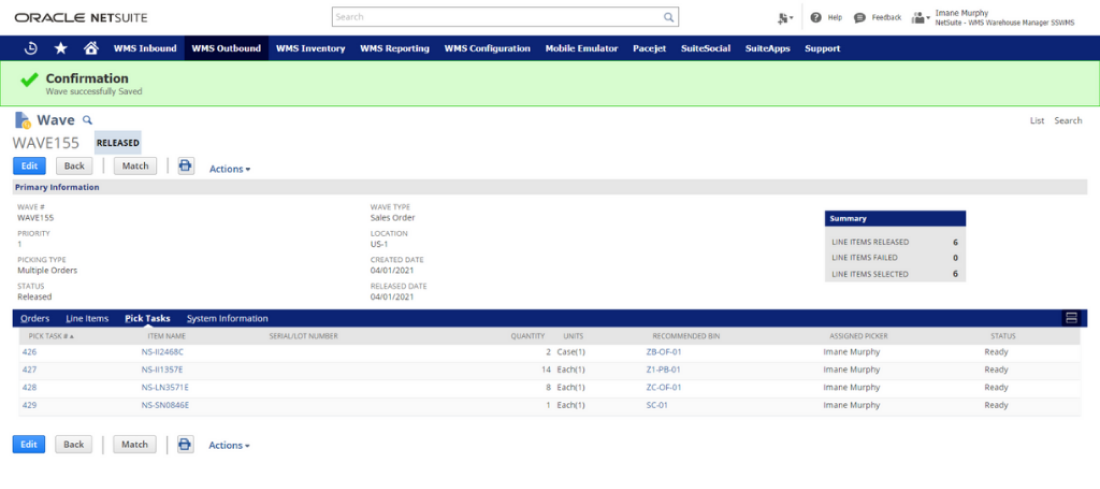Open pick task 428 link
The height and width of the screenshot is (489, 1100).
[x=29, y=387]
